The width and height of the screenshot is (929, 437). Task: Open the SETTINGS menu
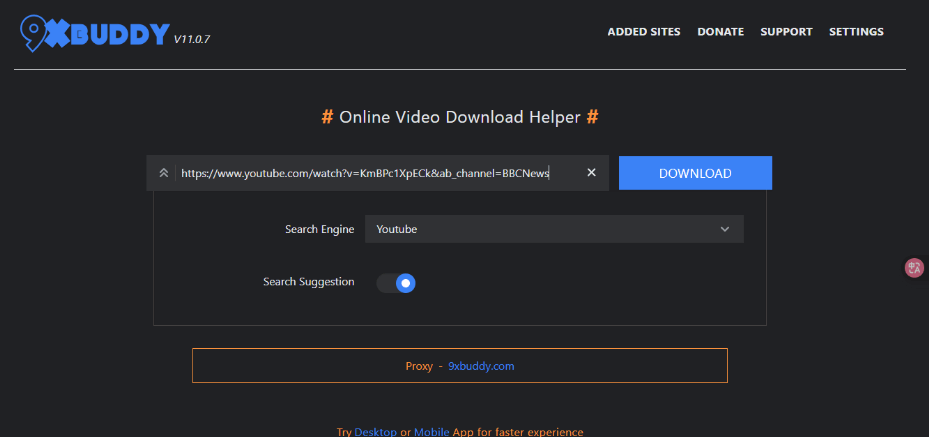tap(856, 32)
